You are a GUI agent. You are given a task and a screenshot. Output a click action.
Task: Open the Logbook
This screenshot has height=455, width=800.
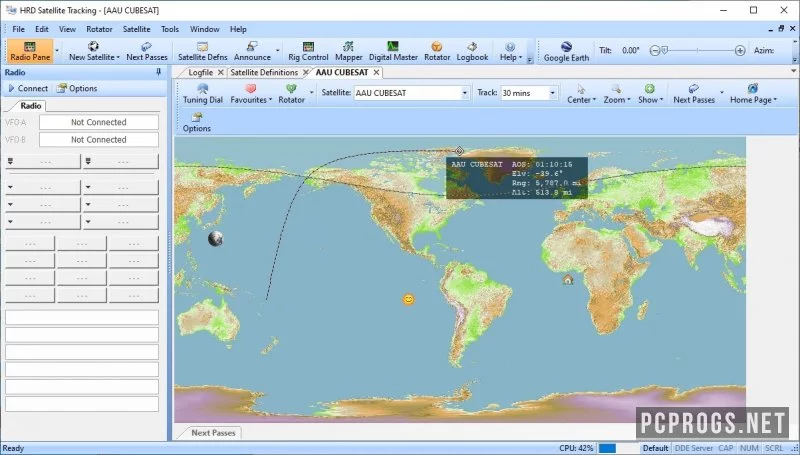(472, 51)
